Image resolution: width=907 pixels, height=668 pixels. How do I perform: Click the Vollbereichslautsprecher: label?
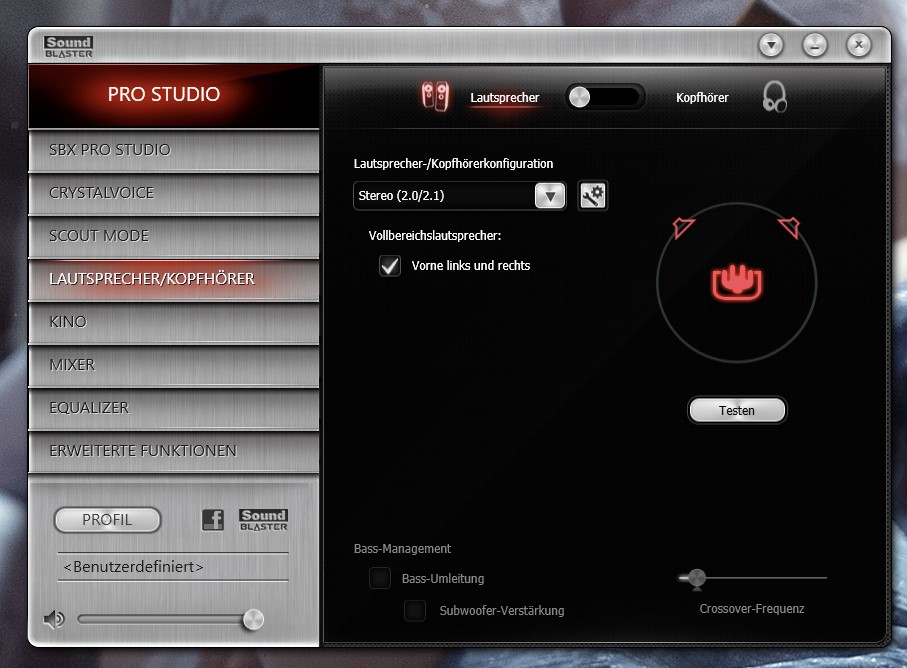click(435, 236)
